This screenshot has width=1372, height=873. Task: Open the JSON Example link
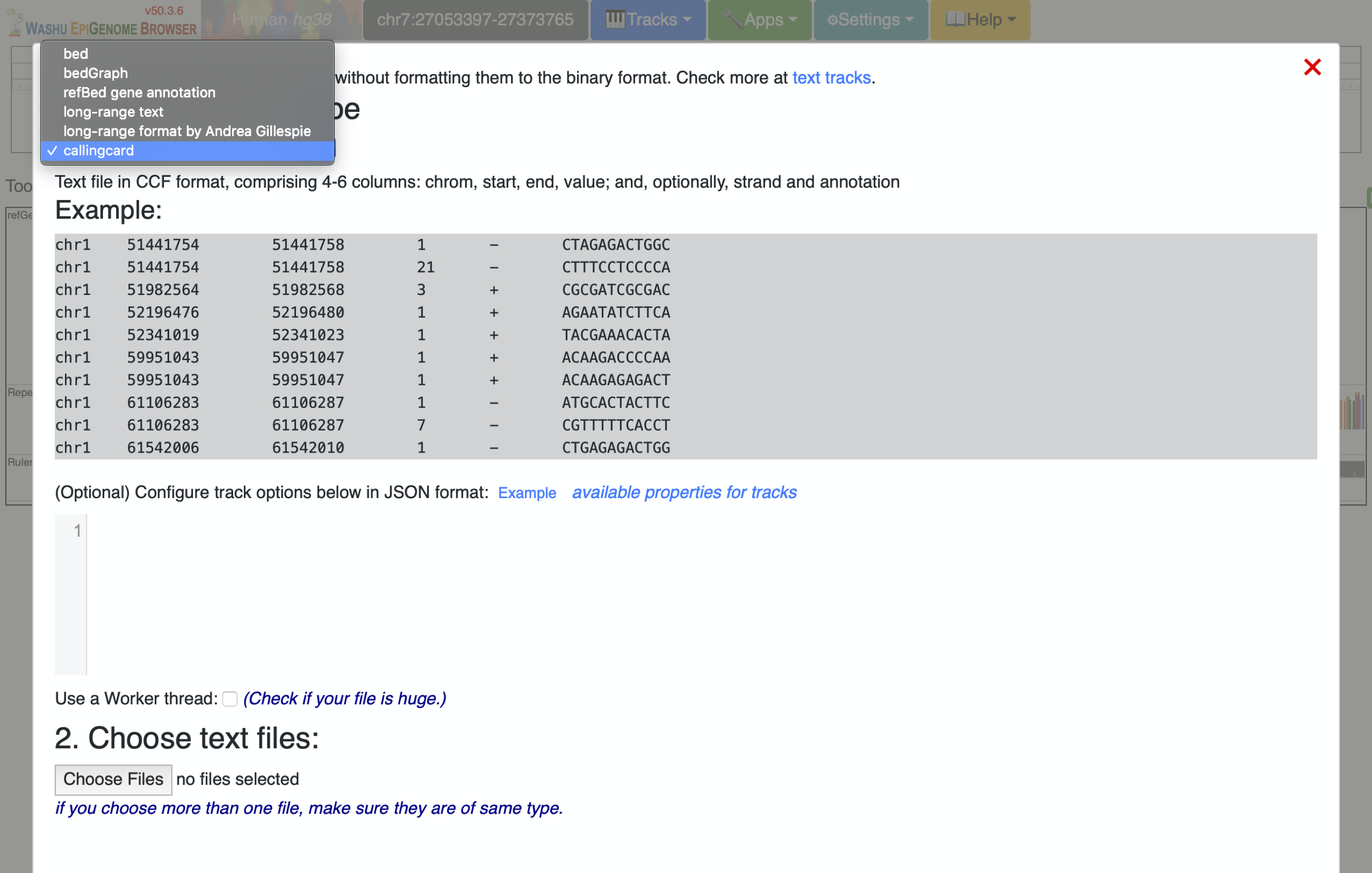527,492
